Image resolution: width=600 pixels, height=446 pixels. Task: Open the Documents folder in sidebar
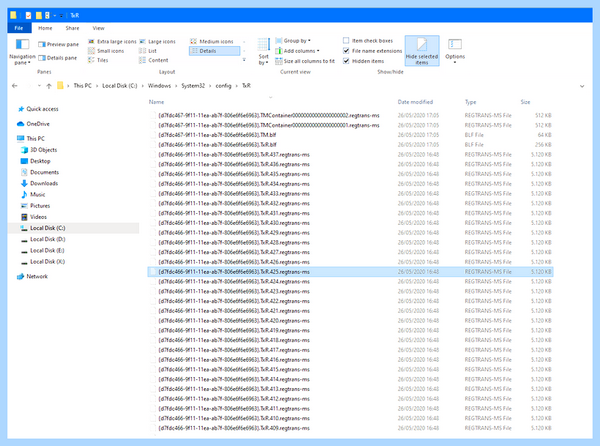40,172
